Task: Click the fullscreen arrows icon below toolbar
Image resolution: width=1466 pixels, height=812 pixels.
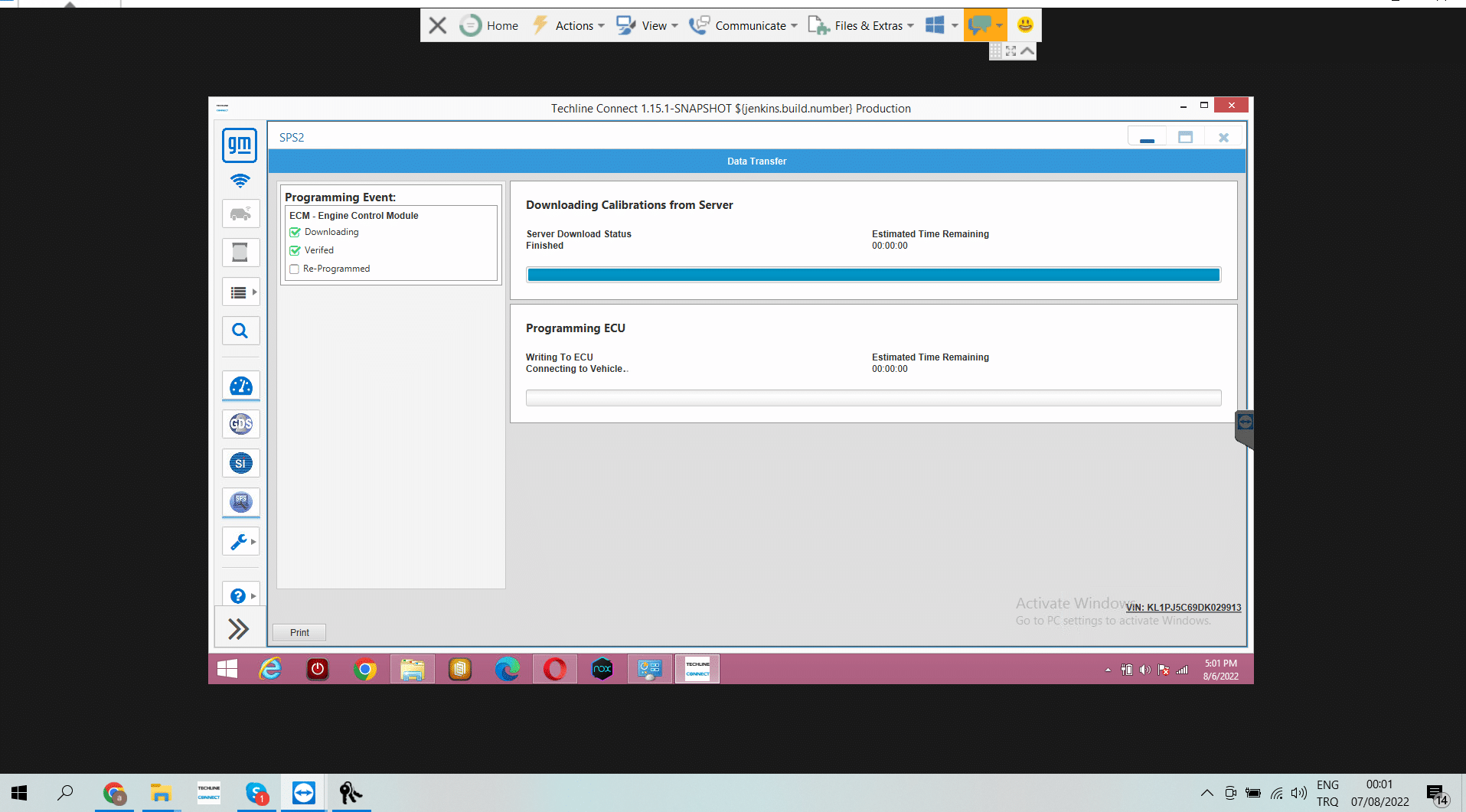Action: (x=1011, y=51)
